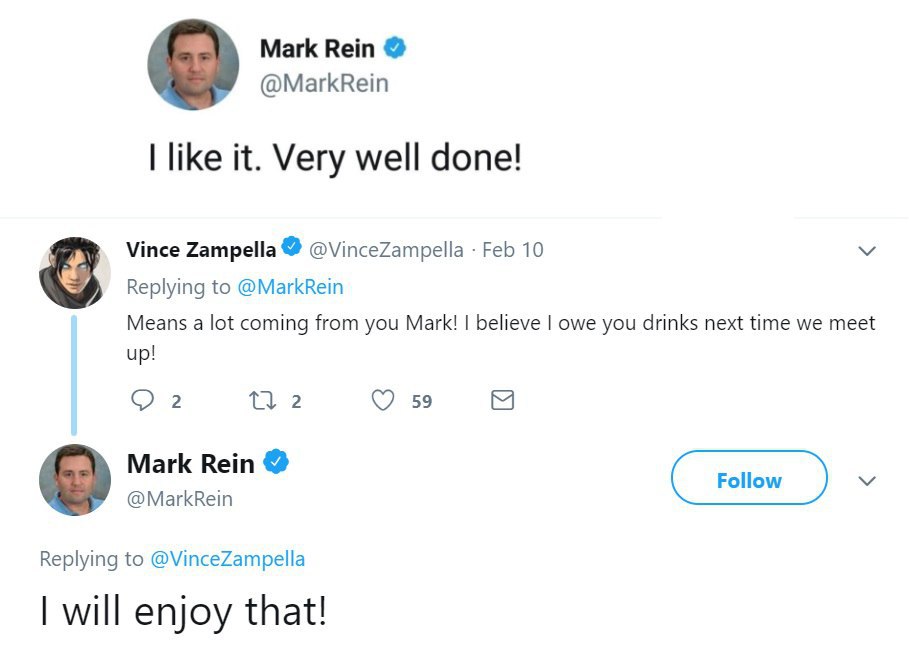909x649 pixels.
Task: Open the @MarkRein mention link in reply
Action: coord(290,287)
